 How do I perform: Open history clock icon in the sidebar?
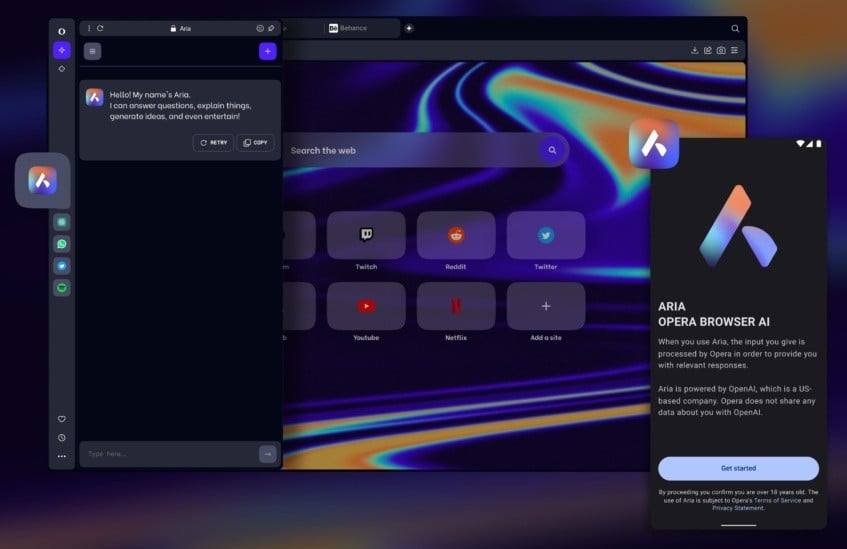(x=62, y=438)
